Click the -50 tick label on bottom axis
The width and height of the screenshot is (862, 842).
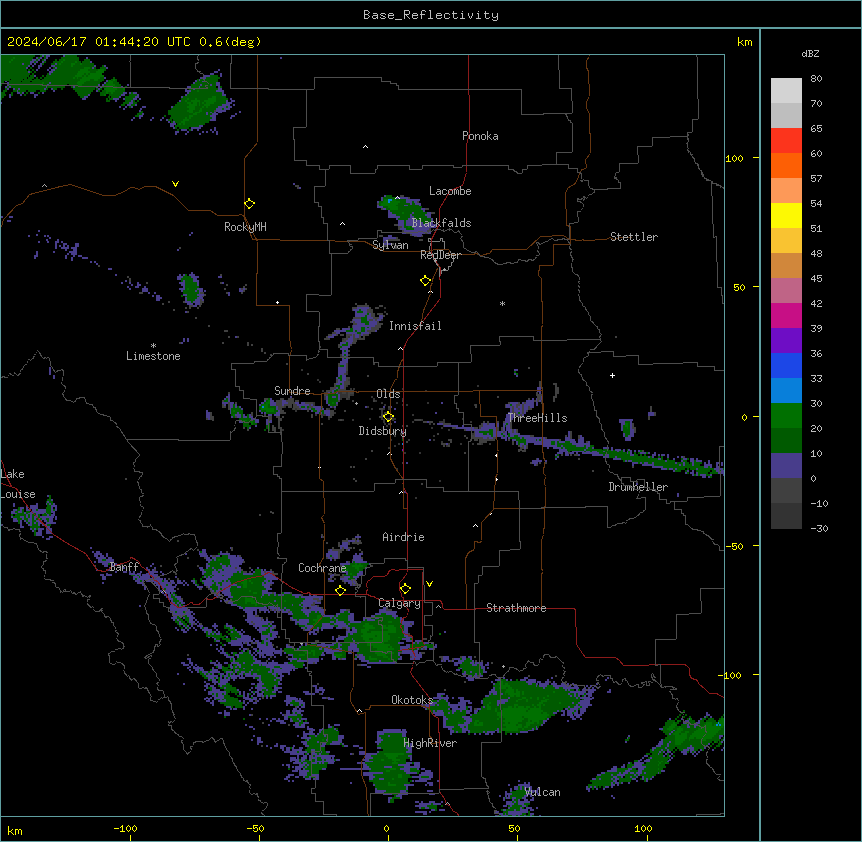[255, 828]
